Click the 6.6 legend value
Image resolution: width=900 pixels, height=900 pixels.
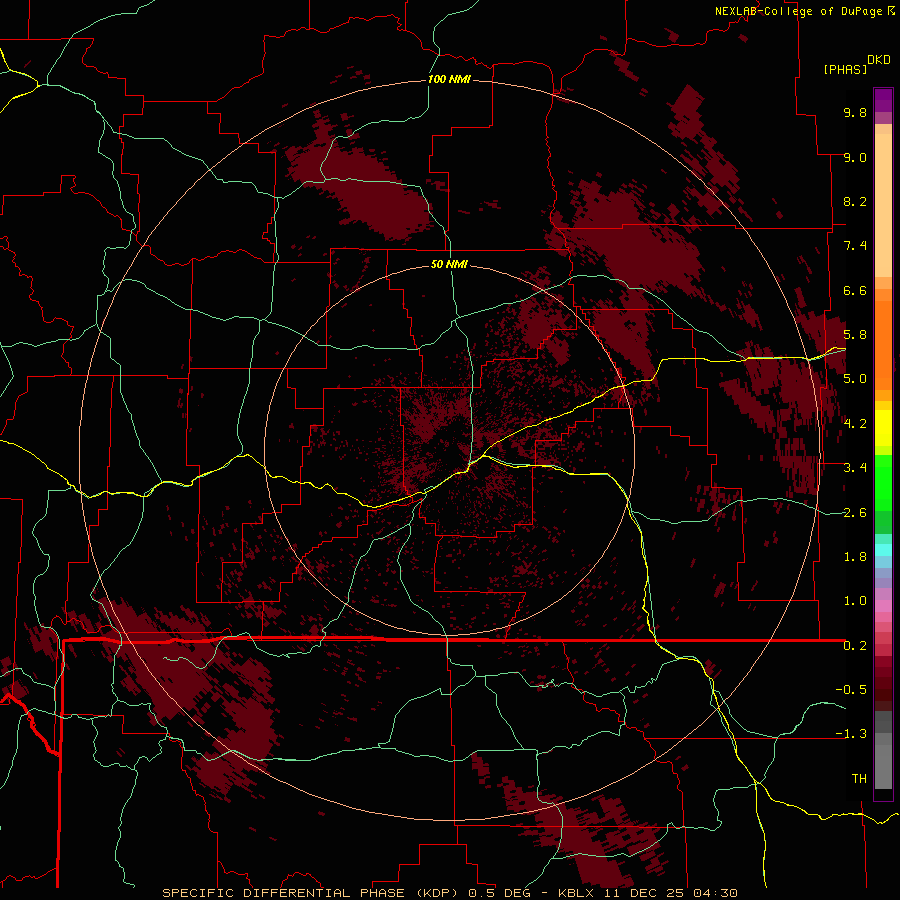point(855,290)
